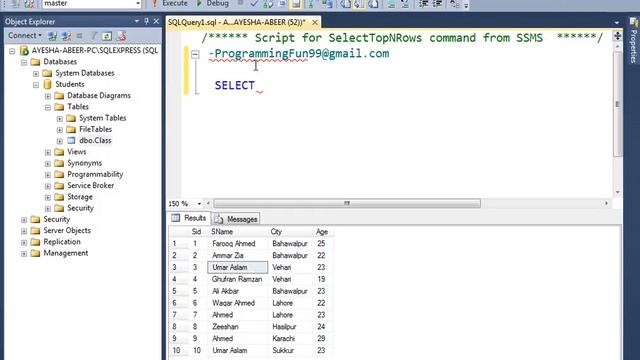Select the dbo.Class table
This screenshot has width=640, height=360.
coord(95,140)
